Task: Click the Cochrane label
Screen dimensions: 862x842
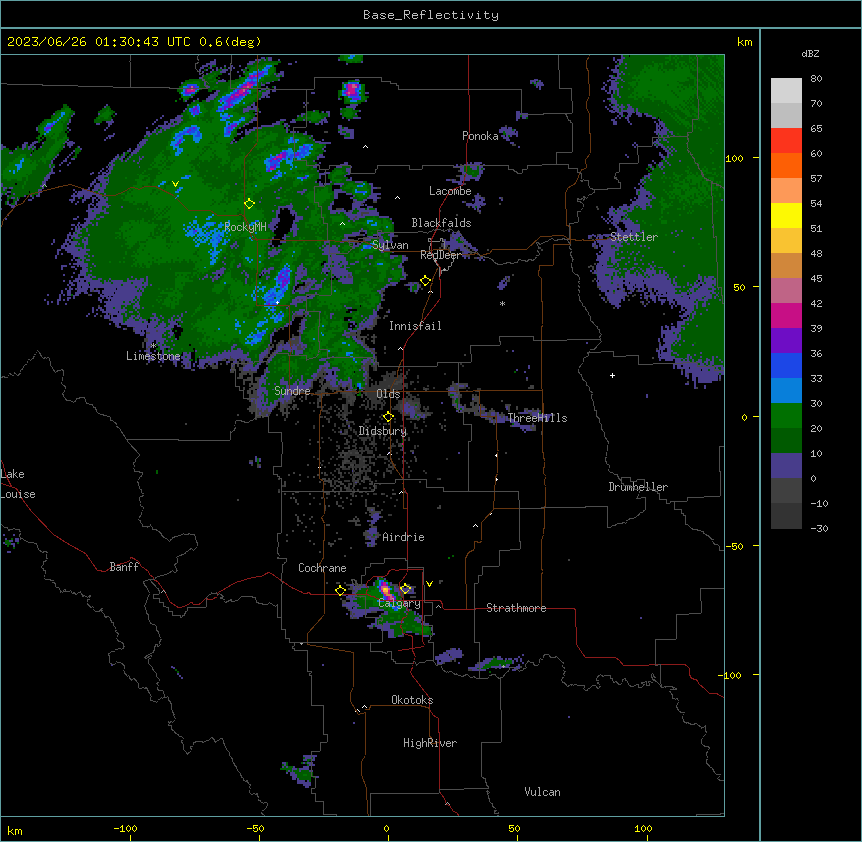Action: coord(322,568)
